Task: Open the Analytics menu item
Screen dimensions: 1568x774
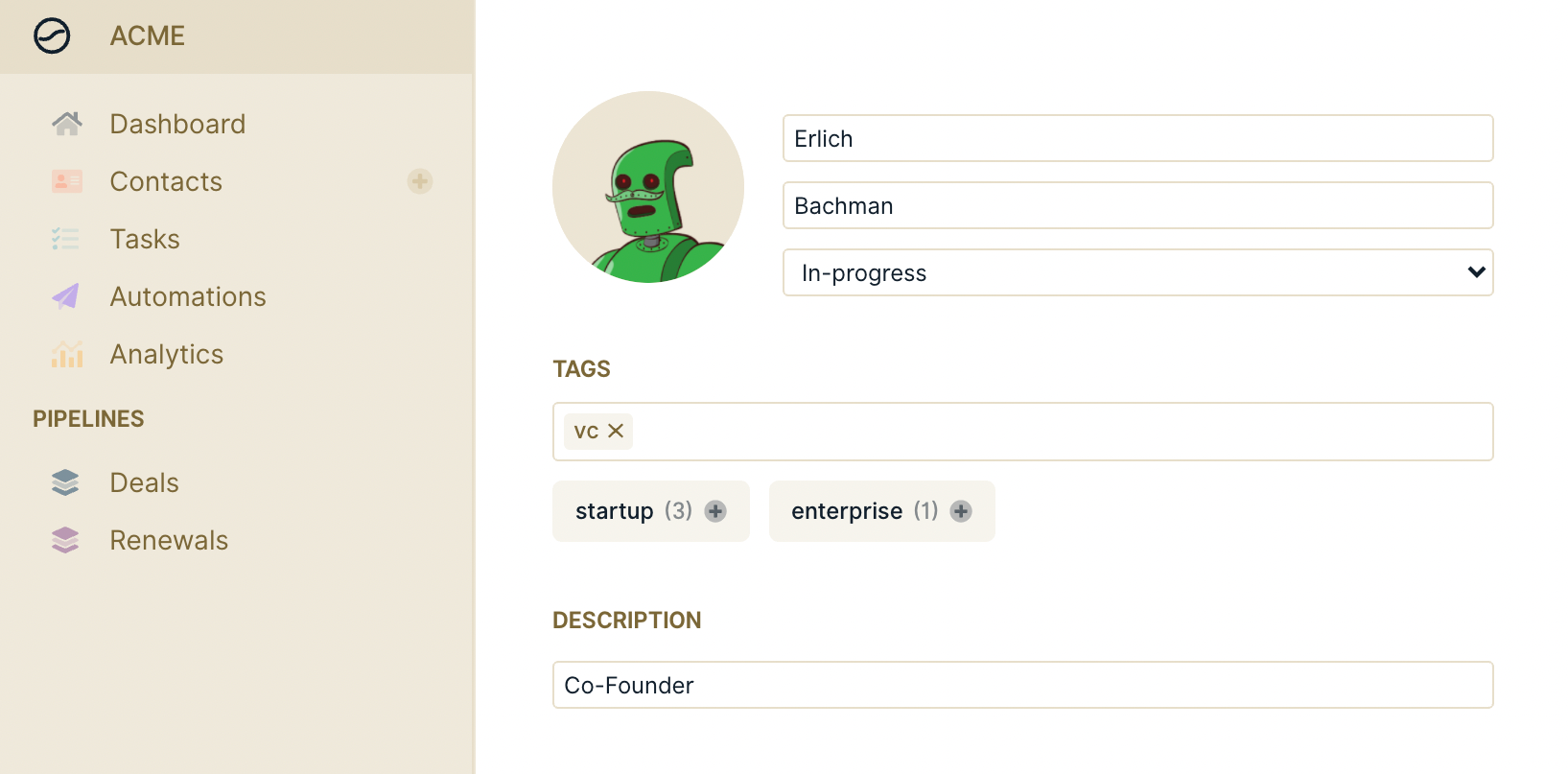Action: coord(166,354)
